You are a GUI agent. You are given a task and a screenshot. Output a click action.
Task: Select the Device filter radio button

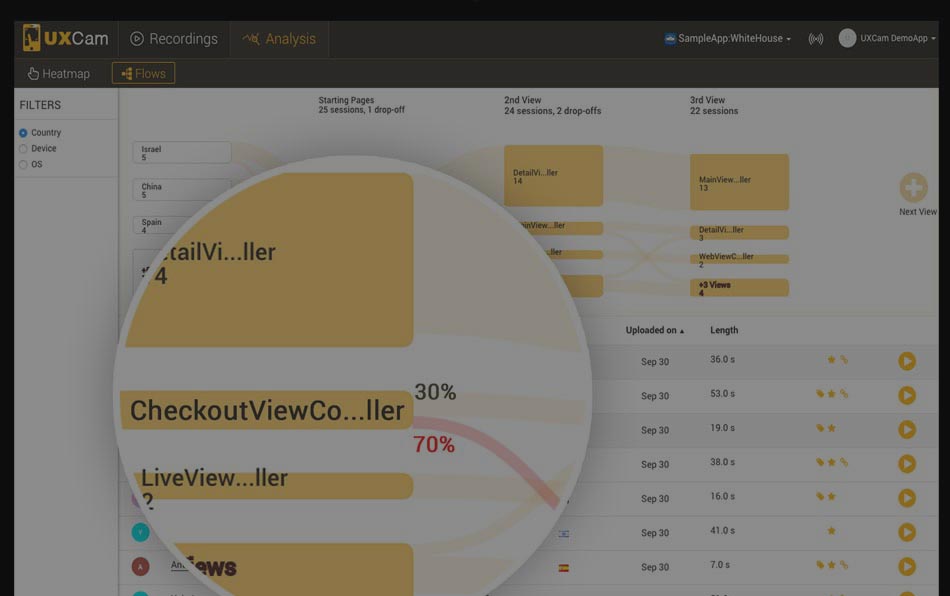pyautogui.click(x=24, y=148)
